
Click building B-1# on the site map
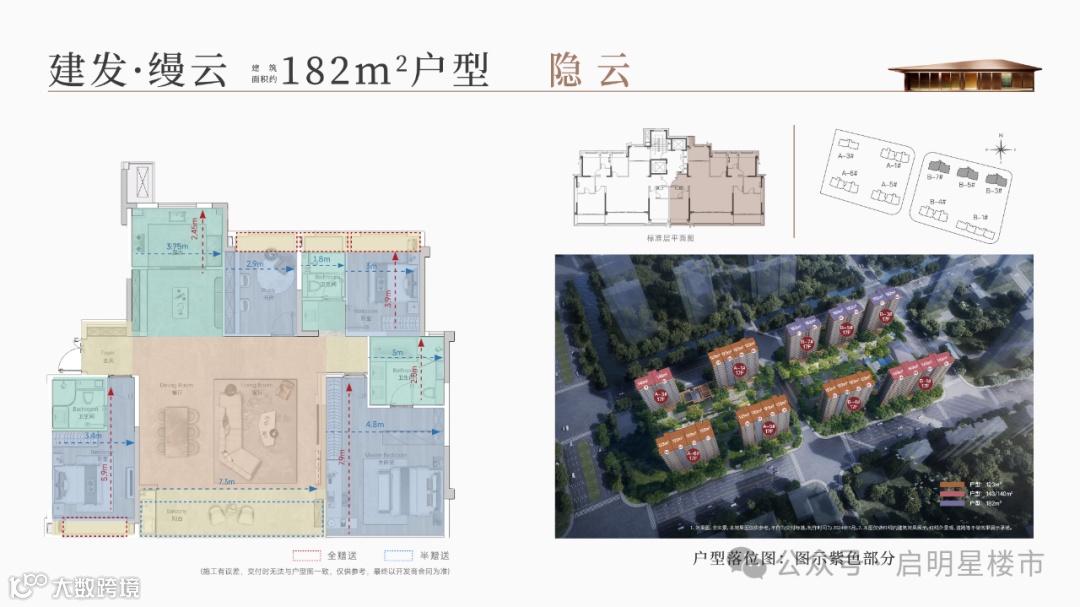point(975,231)
